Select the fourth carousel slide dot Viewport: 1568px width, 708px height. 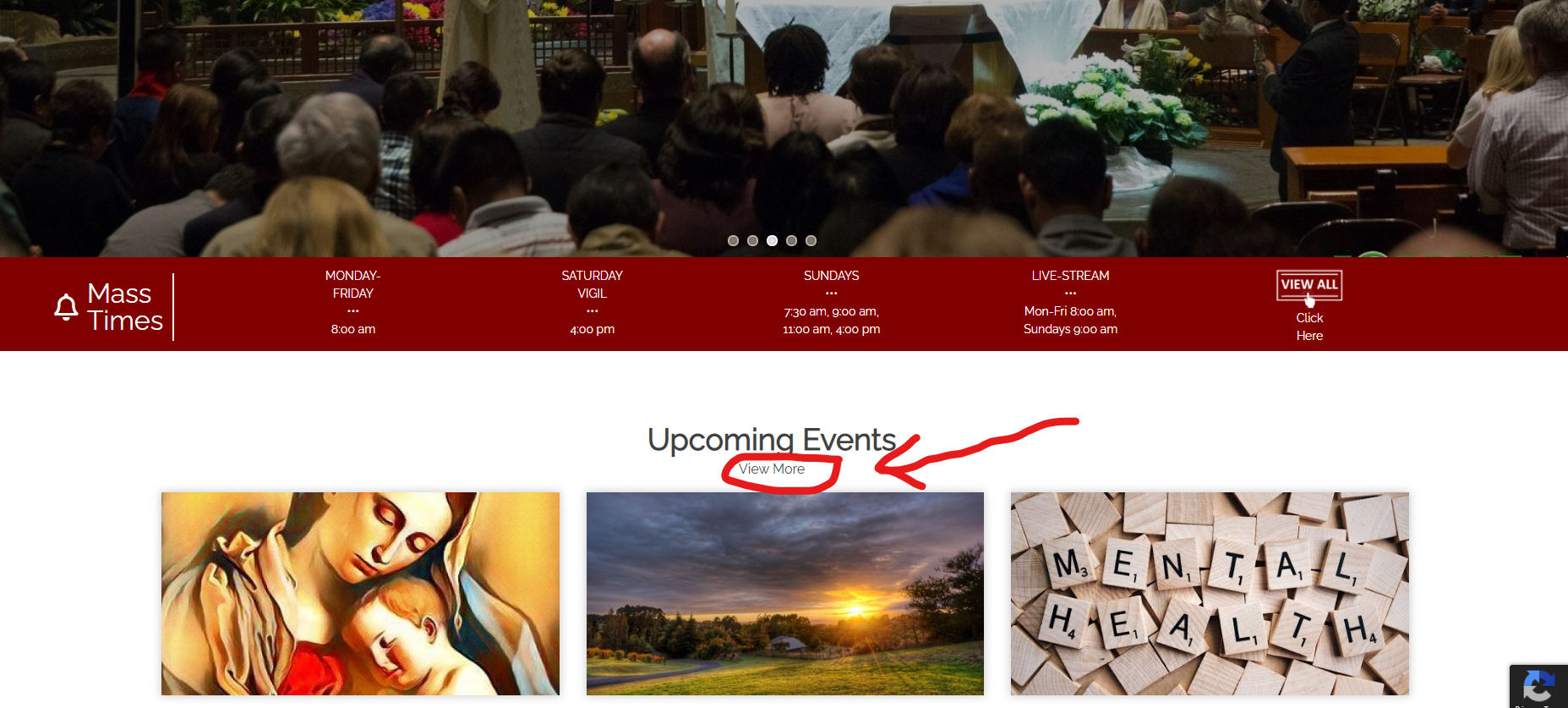[x=791, y=241]
